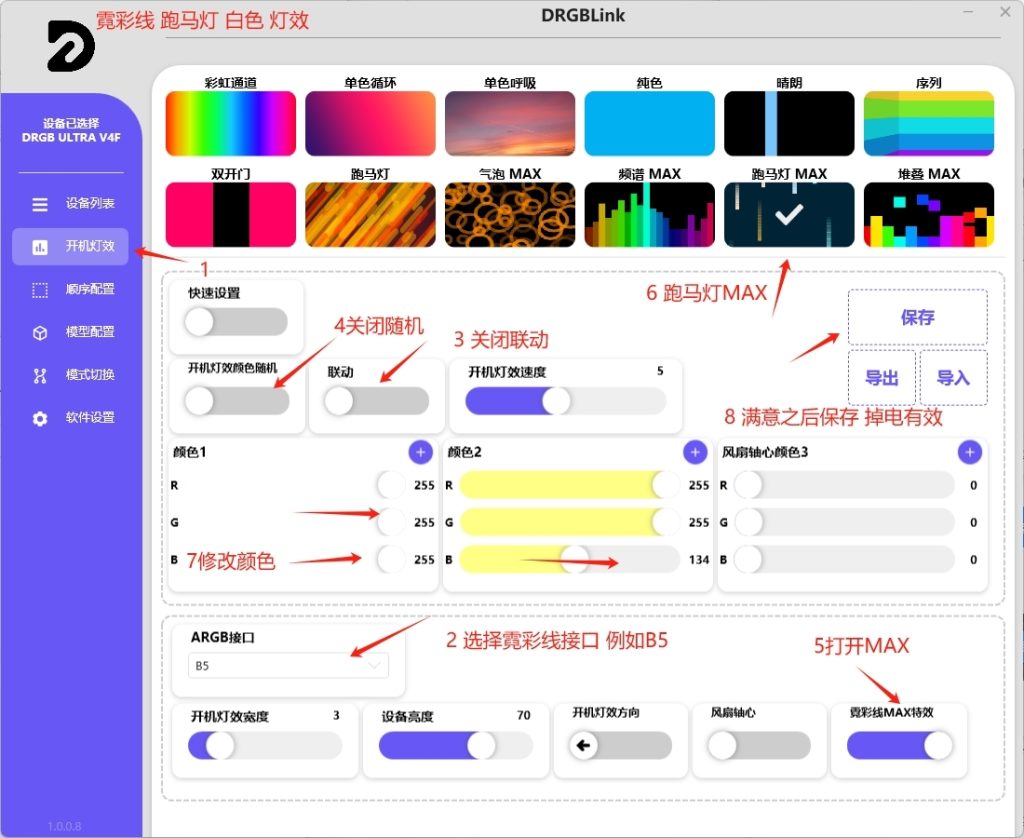Click the 导入 import button
This screenshot has width=1024, height=838.
[953, 378]
